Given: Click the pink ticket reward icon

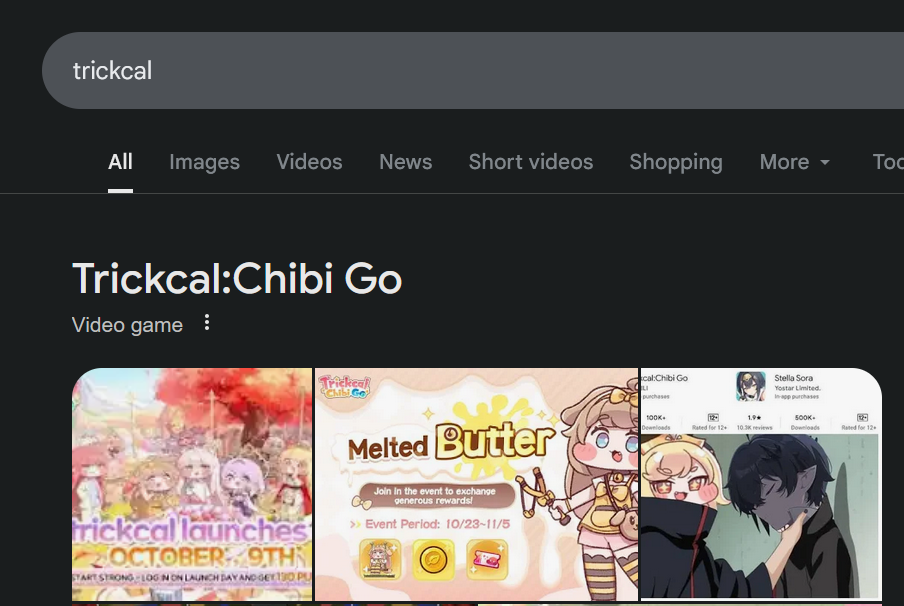Looking at the screenshot, I should 487,560.
